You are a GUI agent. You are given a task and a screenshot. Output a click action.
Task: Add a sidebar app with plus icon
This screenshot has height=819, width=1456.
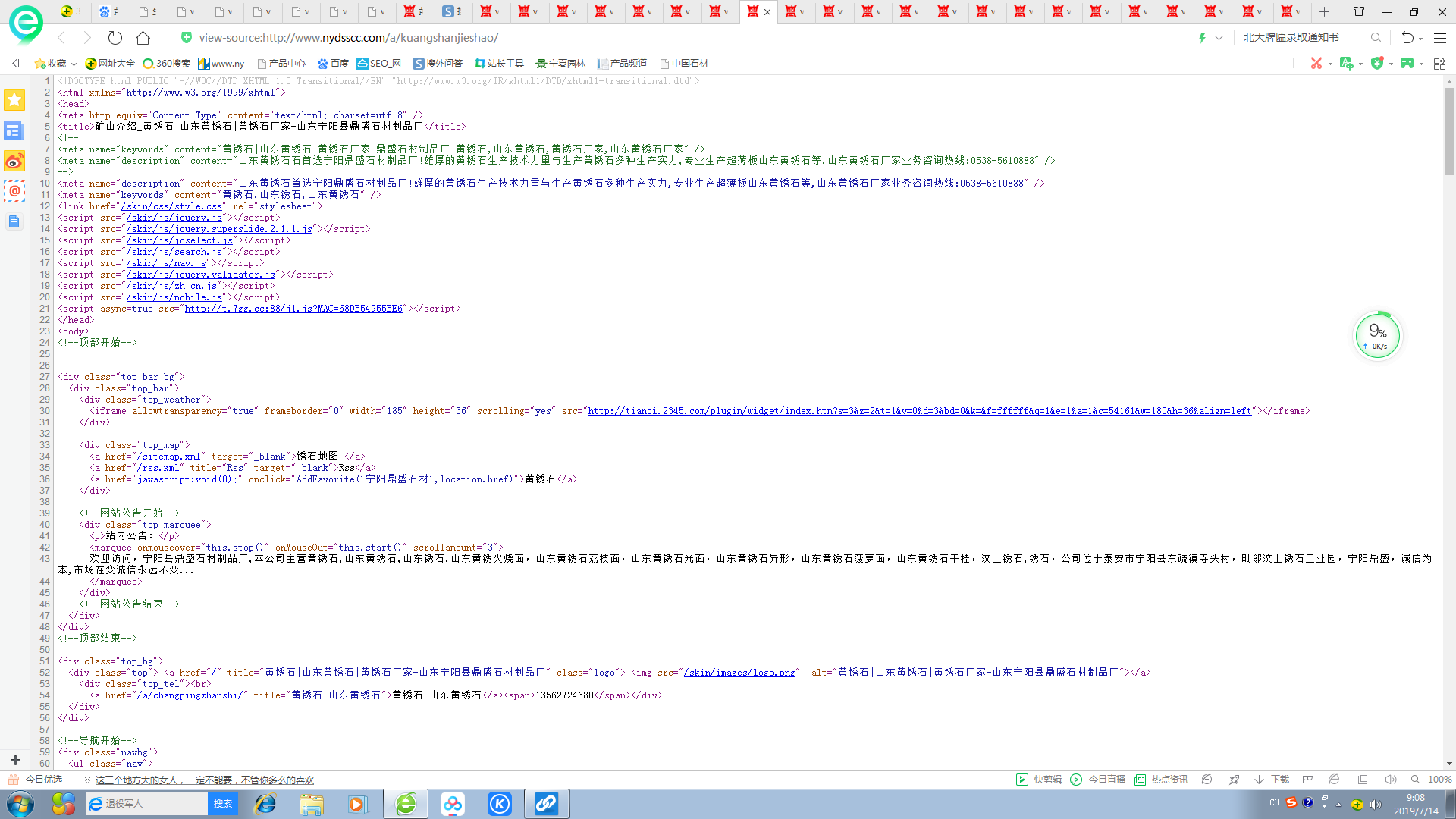(14, 760)
